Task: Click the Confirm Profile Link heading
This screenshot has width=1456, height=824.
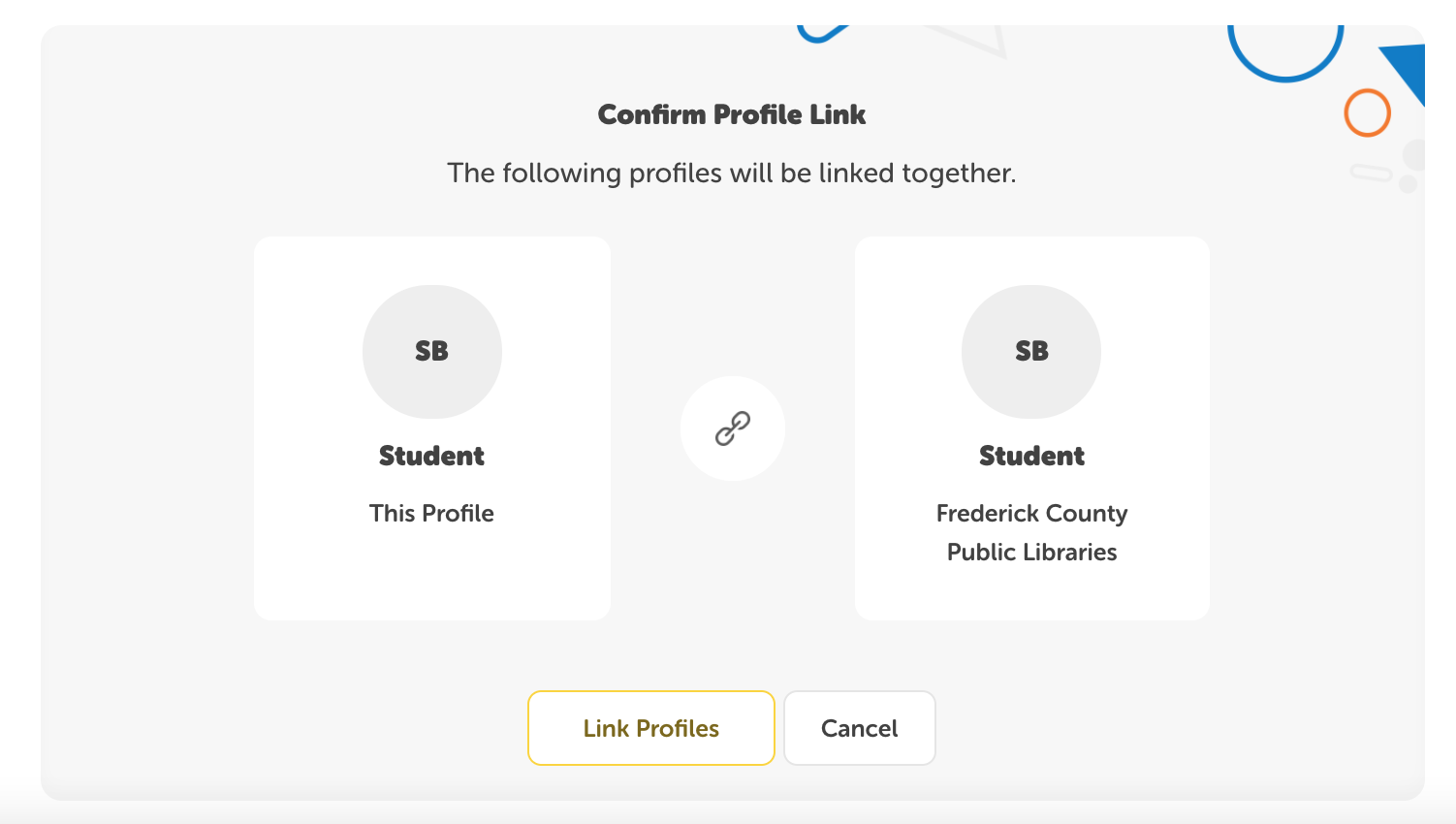Action: (732, 114)
